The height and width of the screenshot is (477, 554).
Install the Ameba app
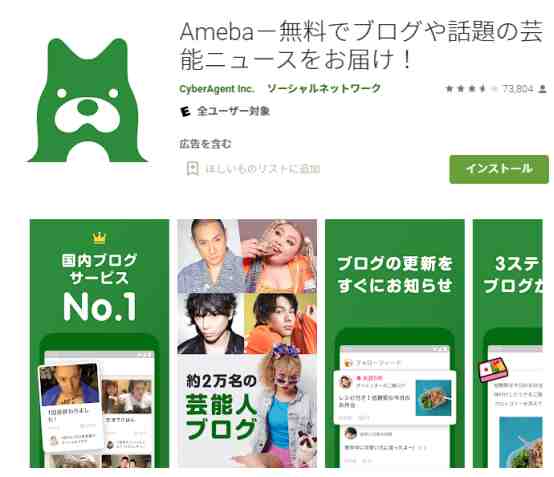tap(499, 169)
